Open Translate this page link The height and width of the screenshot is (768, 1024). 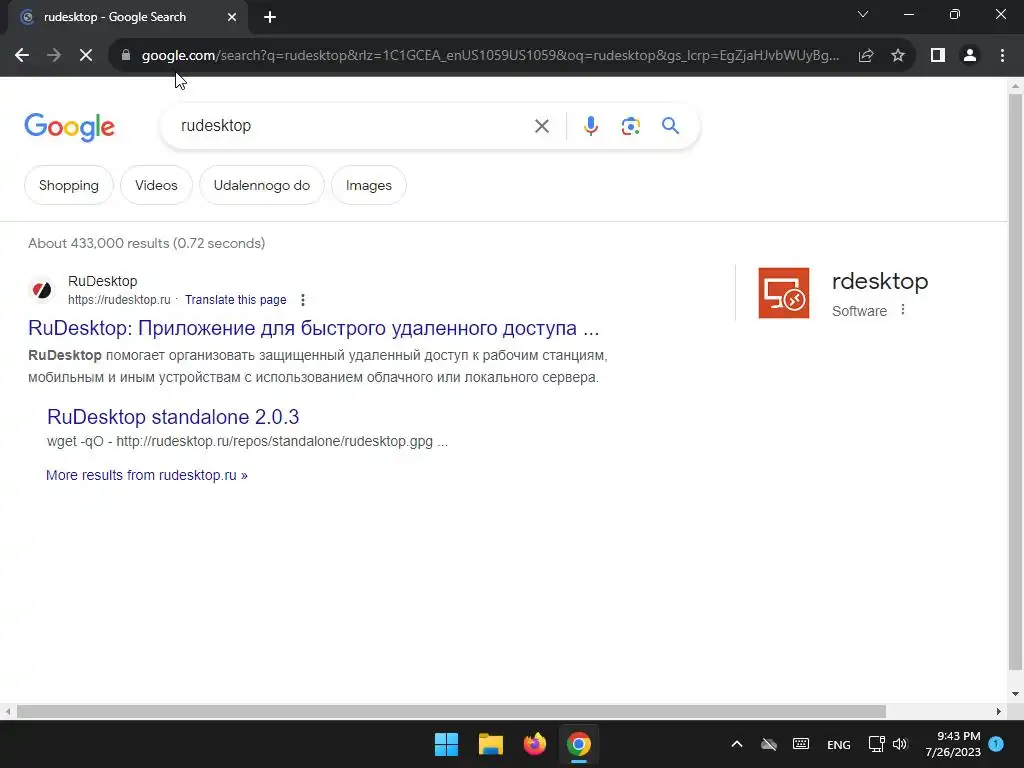[235, 300]
